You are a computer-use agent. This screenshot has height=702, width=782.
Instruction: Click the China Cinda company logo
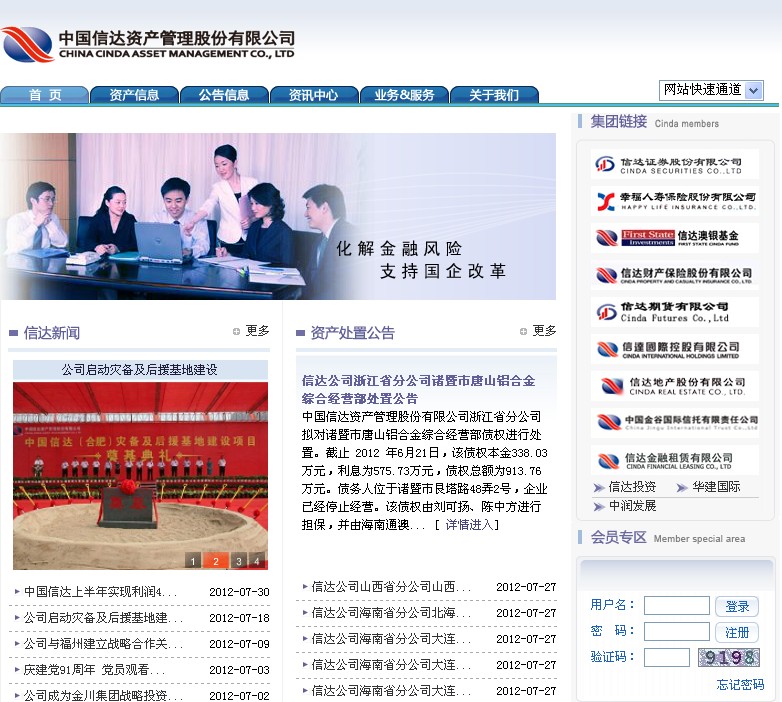click(x=149, y=44)
